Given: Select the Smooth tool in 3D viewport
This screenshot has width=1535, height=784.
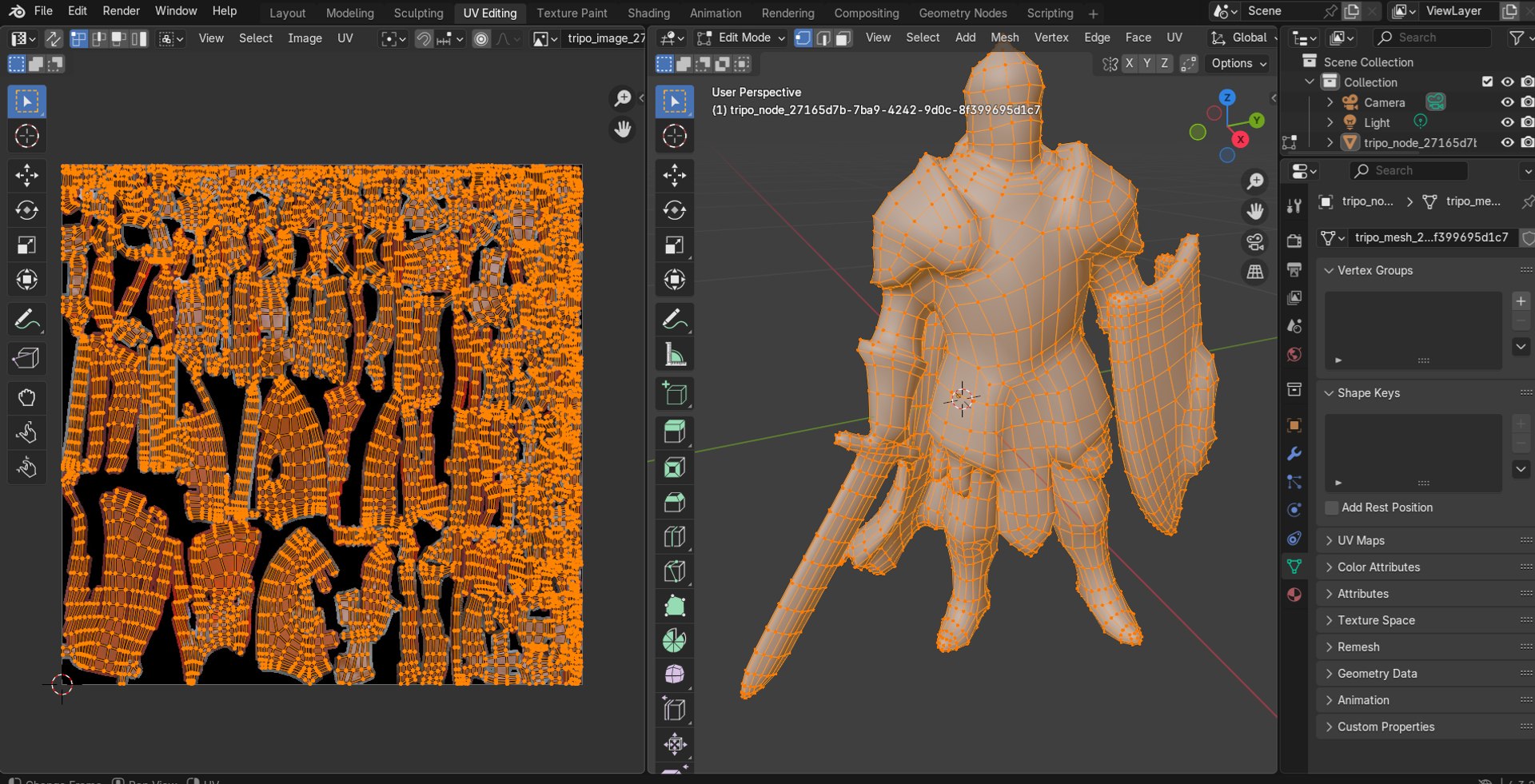Looking at the screenshot, I should [x=674, y=675].
